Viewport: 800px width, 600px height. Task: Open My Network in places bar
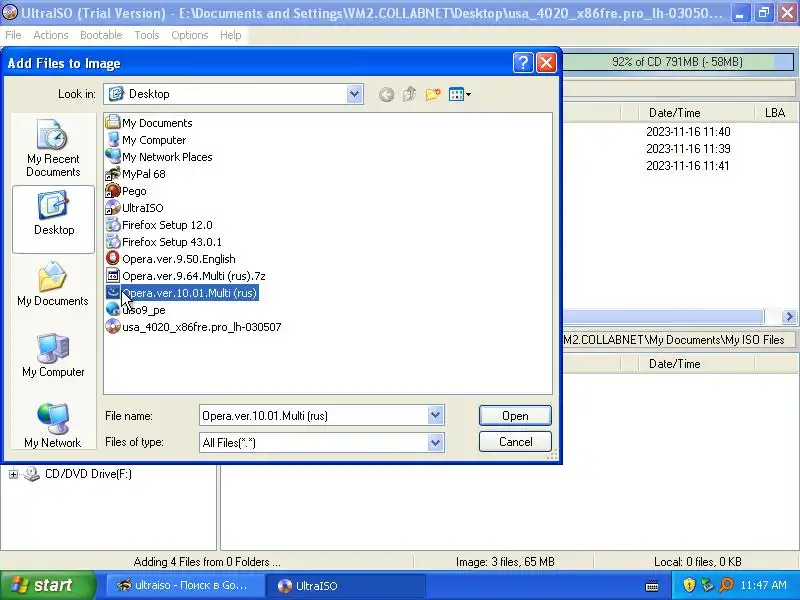click(x=53, y=426)
